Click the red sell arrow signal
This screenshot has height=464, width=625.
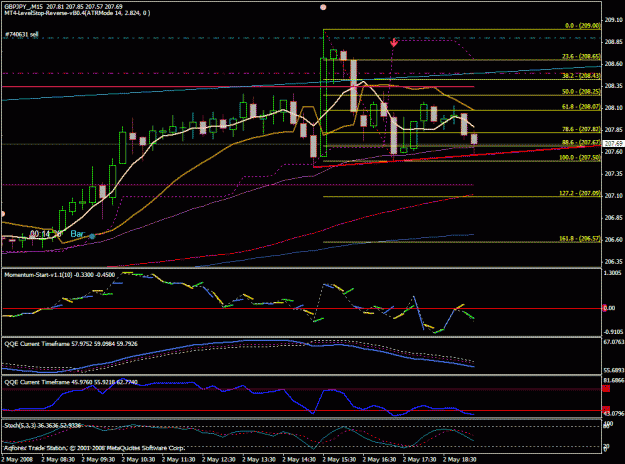coord(394,43)
